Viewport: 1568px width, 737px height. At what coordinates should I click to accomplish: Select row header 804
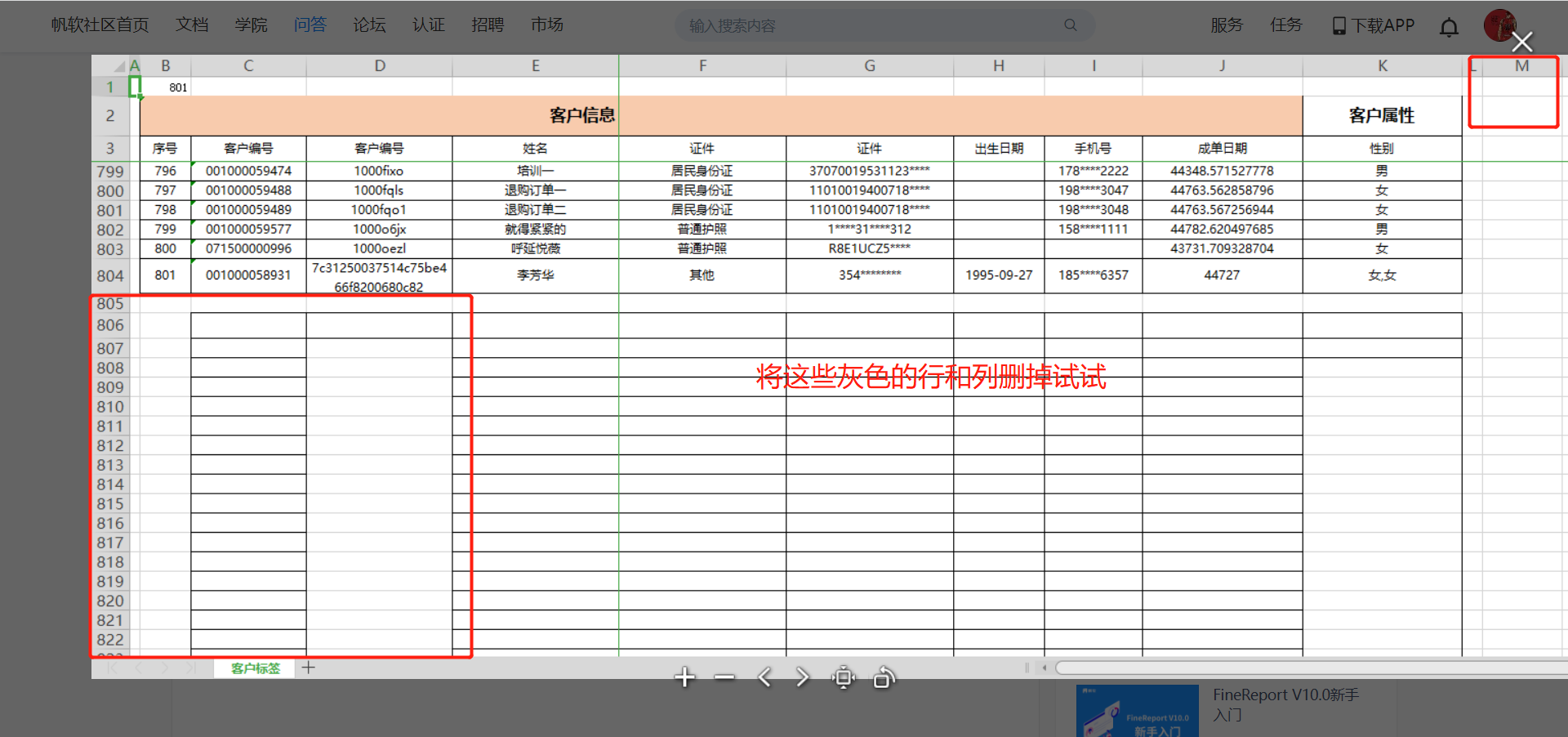(x=110, y=276)
